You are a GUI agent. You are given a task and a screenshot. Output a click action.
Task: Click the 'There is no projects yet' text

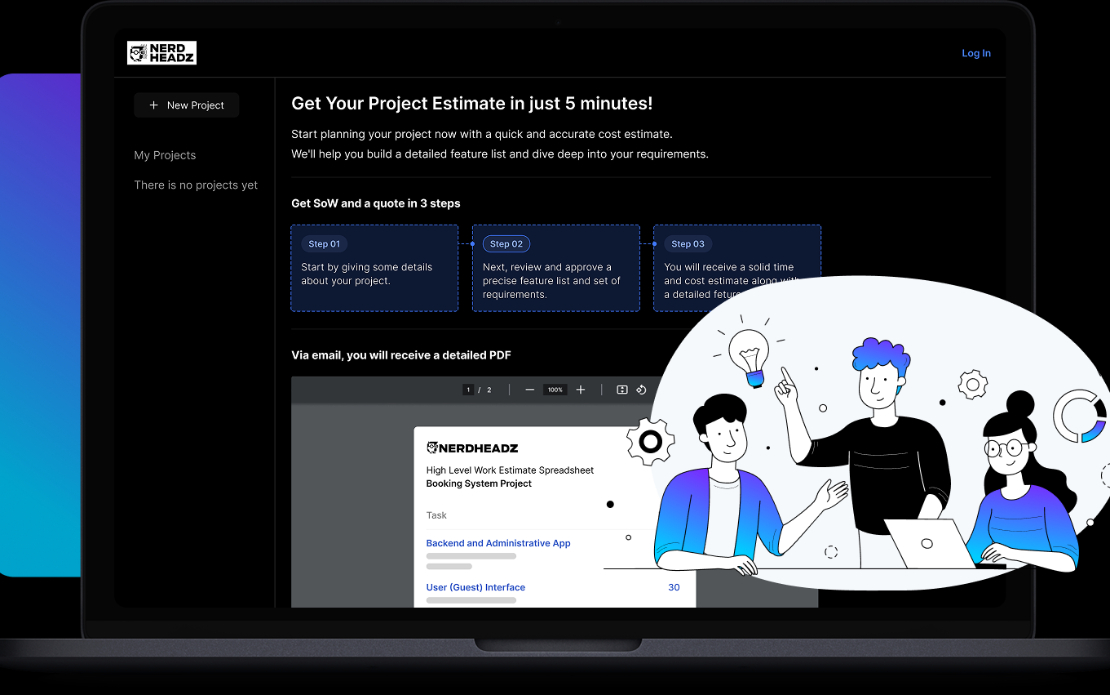(196, 185)
